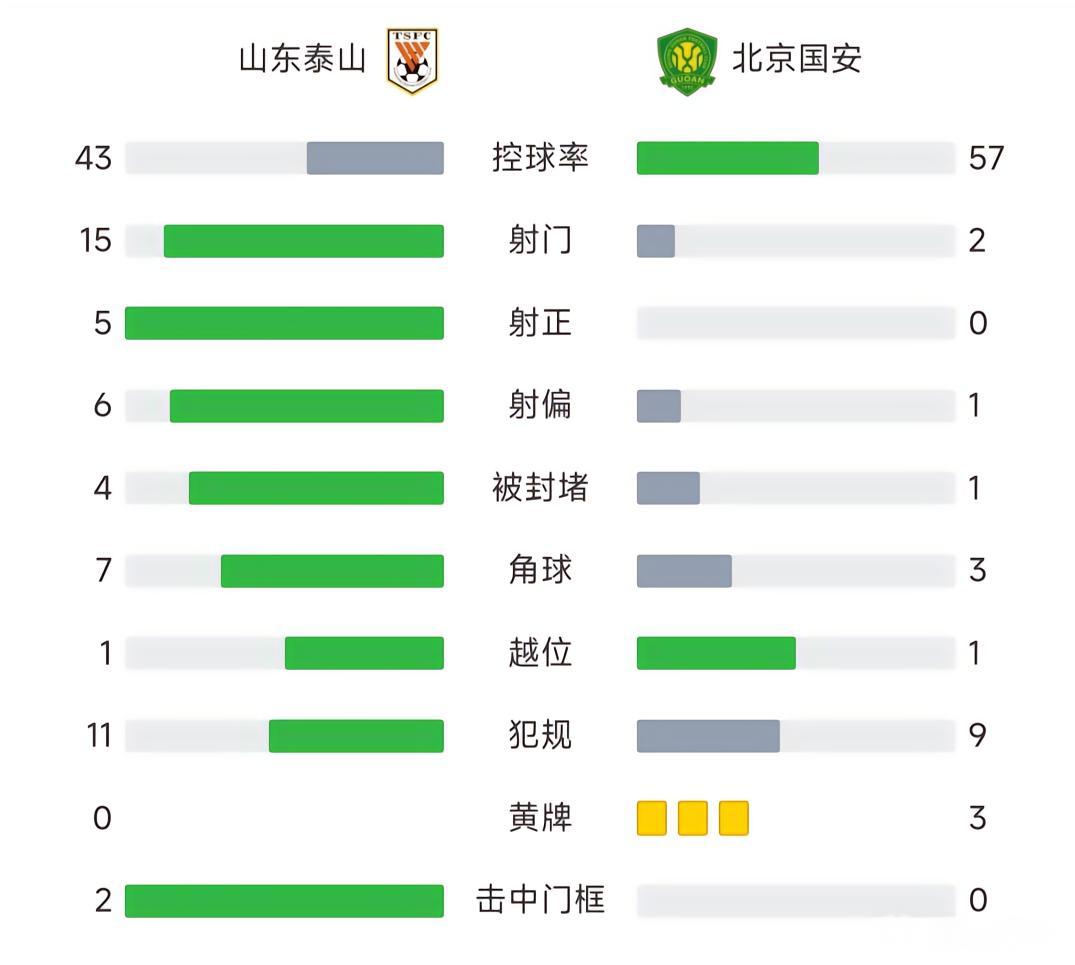Click the 被封堵 blocked shots label

pyautogui.click(x=540, y=488)
